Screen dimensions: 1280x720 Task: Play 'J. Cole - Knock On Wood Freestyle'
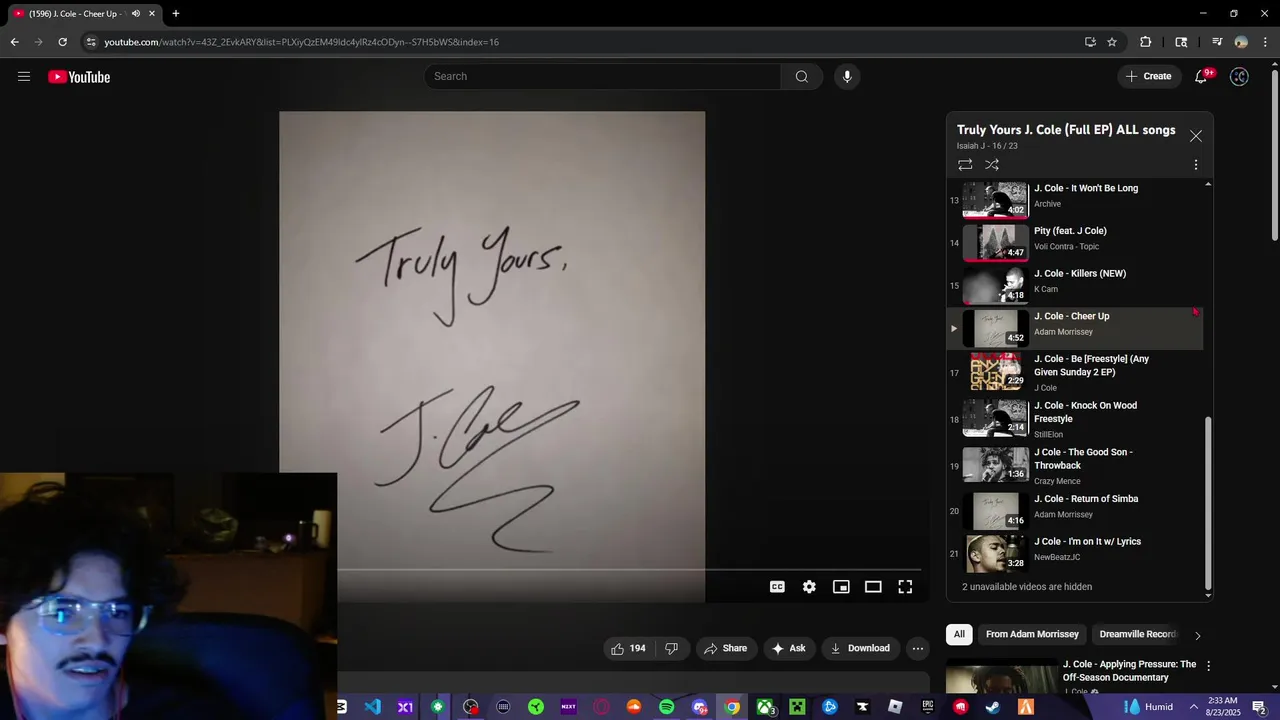coord(1075,420)
